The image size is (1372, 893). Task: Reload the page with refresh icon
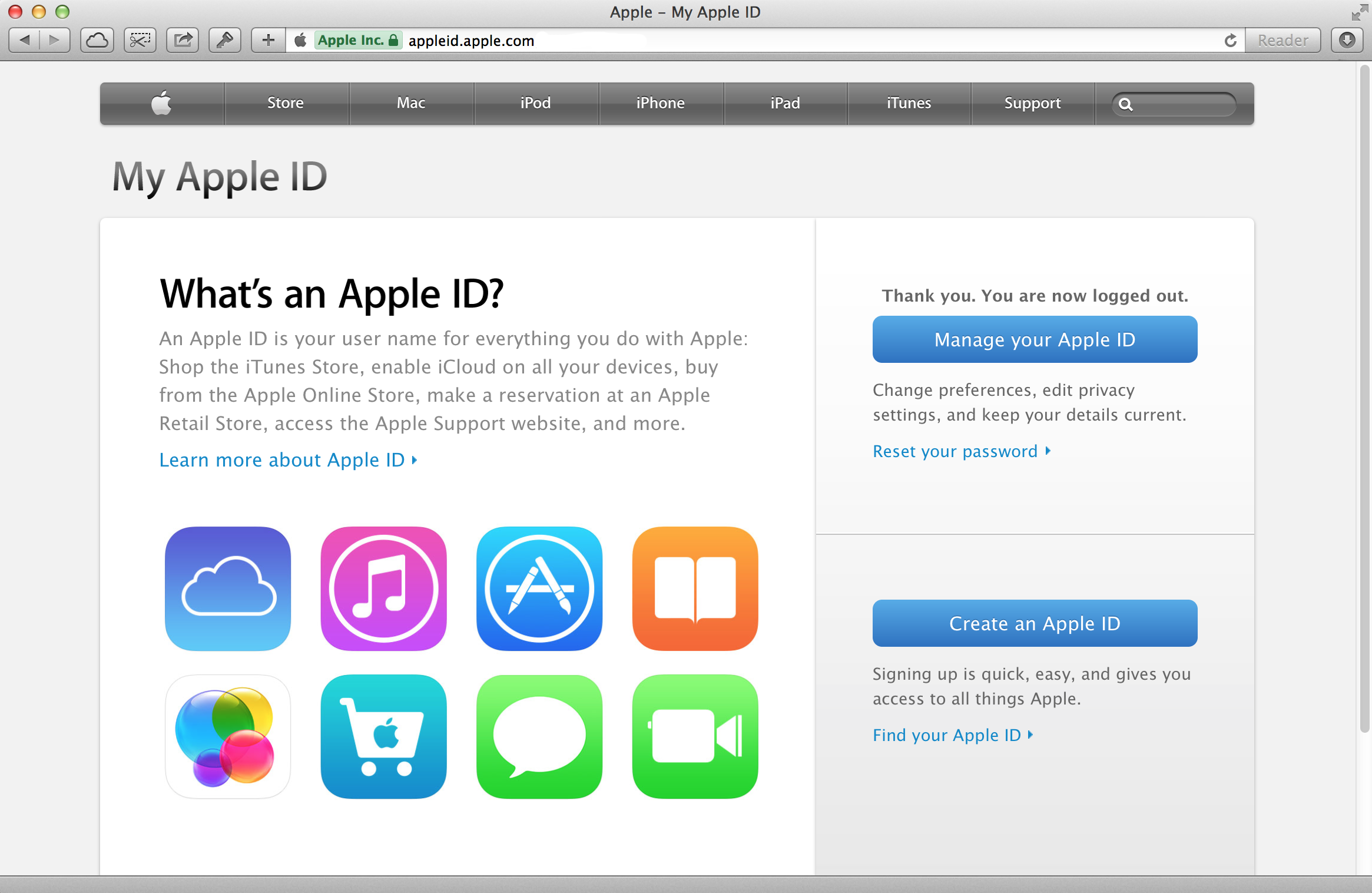point(1230,41)
